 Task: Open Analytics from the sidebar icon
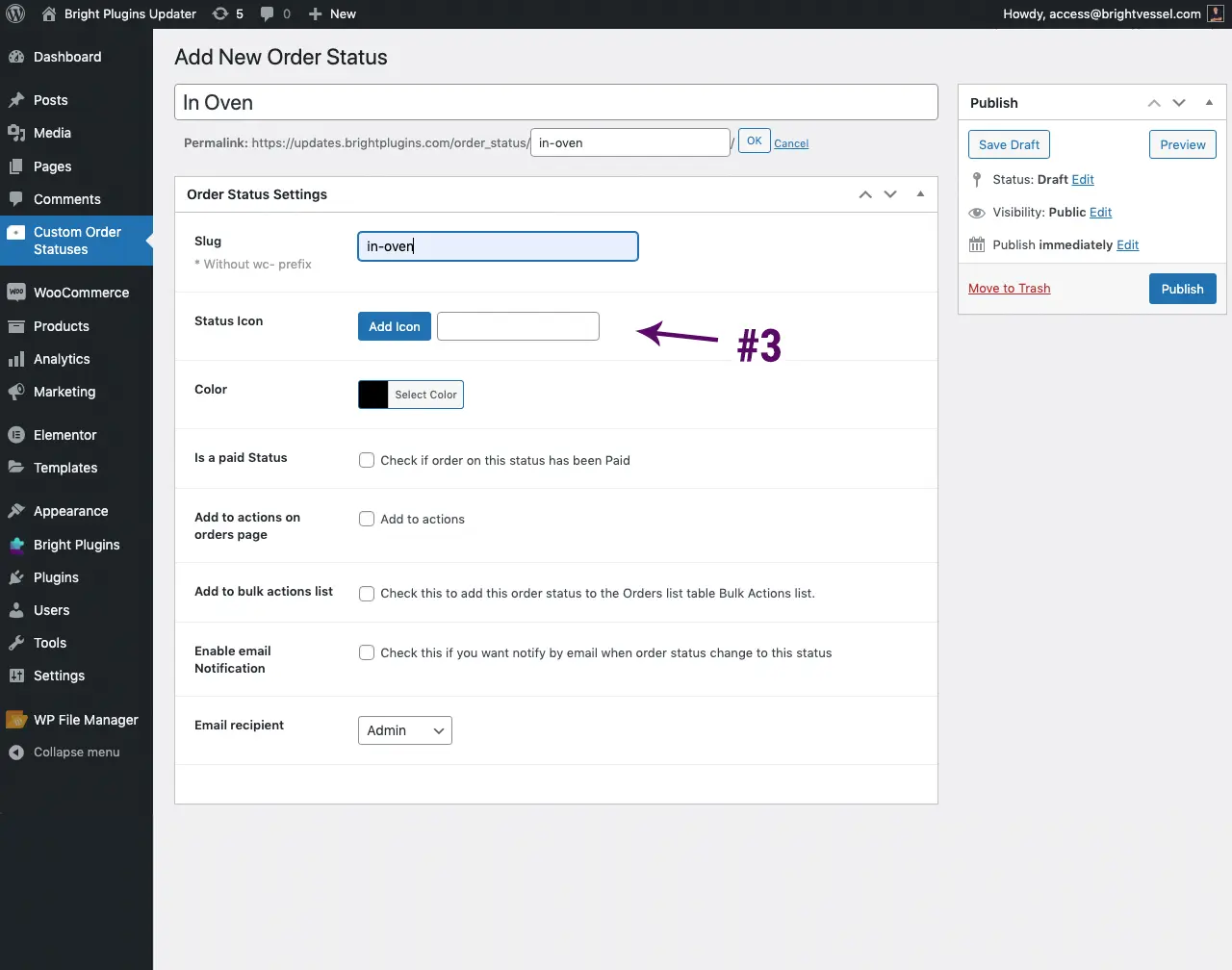(x=17, y=358)
